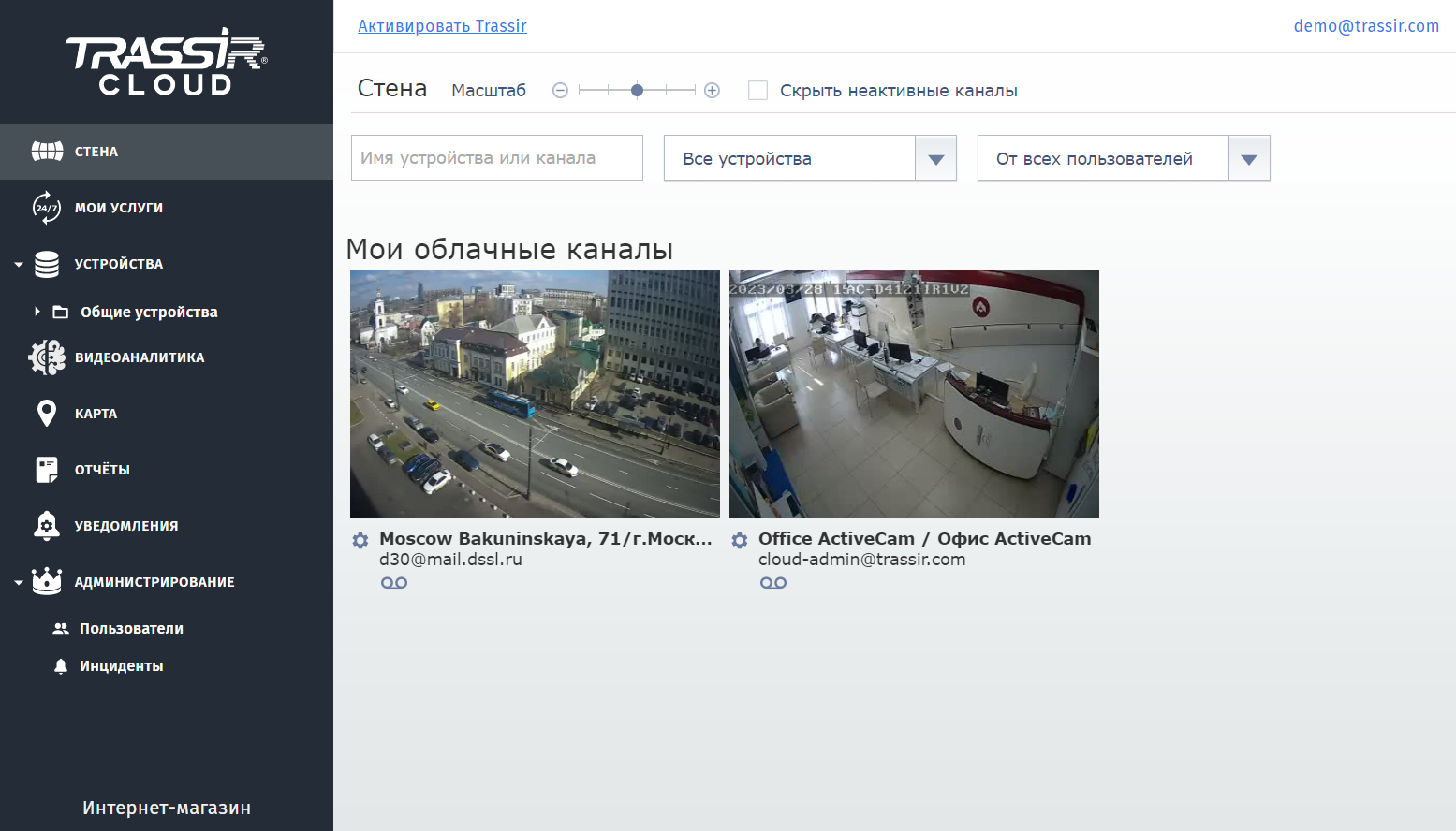The width and height of the screenshot is (1456, 831).
Task: Click the Масштаб slider handle
Action: pos(638,91)
